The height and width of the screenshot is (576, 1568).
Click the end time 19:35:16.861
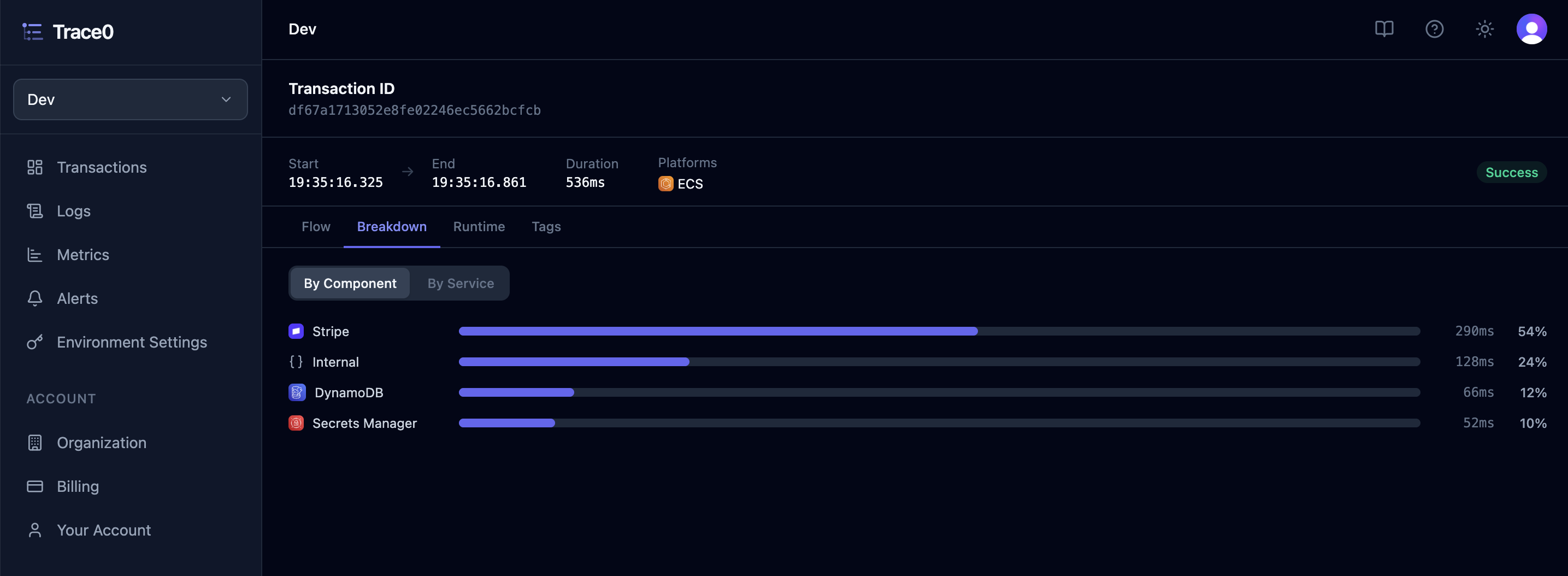tap(479, 182)
